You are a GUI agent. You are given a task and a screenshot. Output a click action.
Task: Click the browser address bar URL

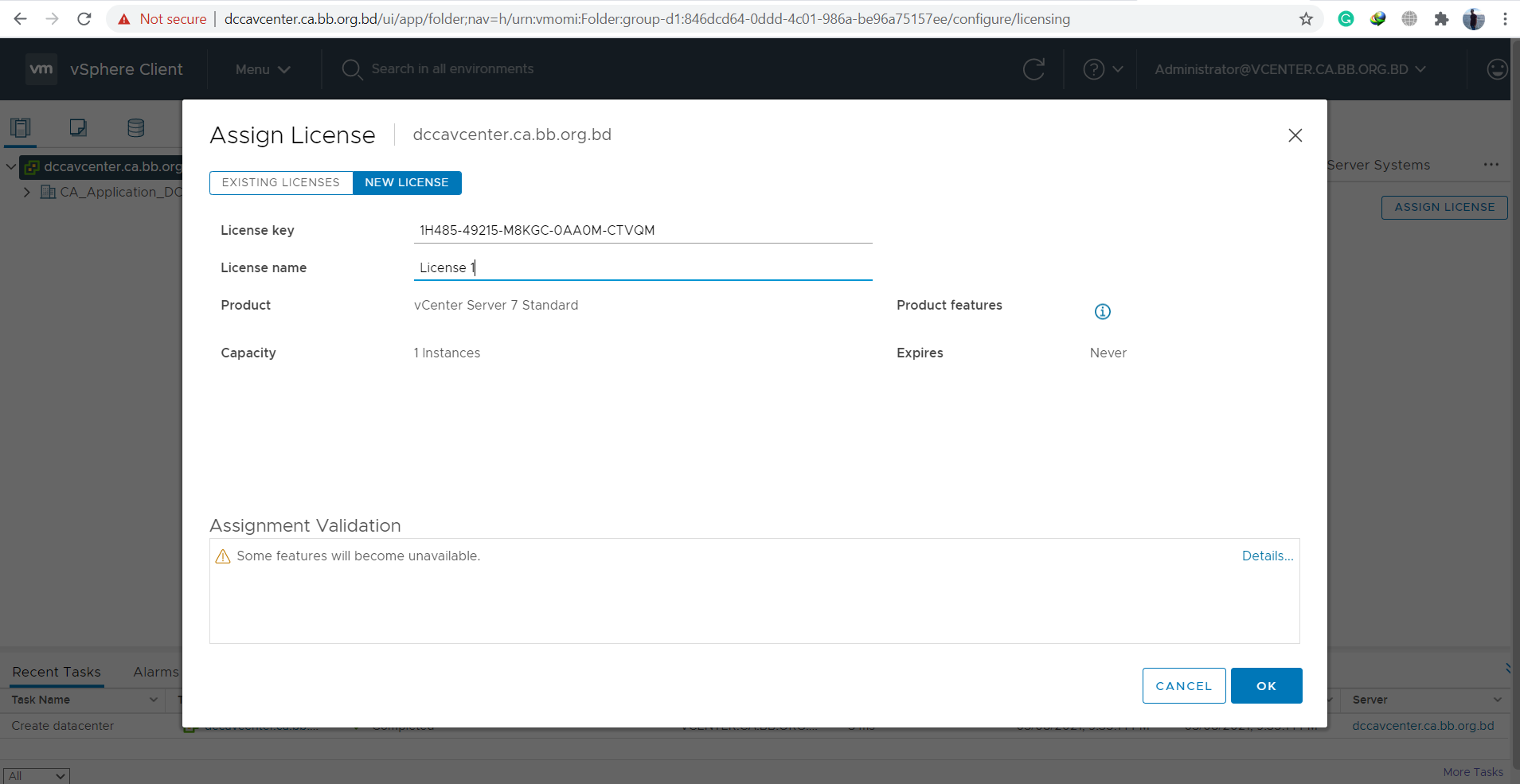pyautogui.click(x=647, y=19)
